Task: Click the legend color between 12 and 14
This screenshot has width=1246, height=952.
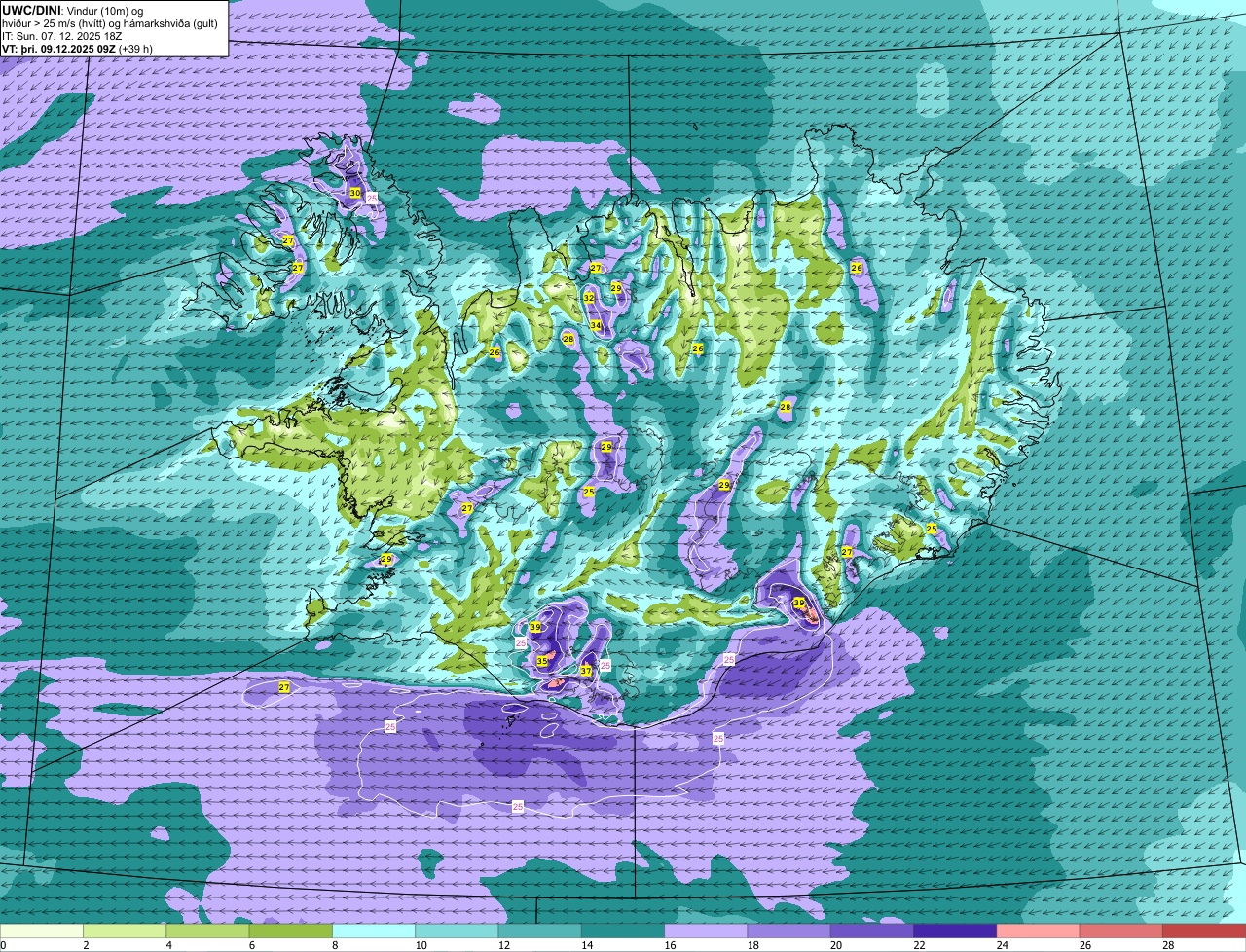Action: click(539, 932)
